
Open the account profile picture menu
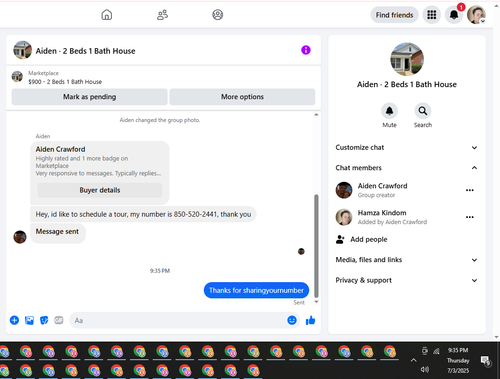(476, 15)
